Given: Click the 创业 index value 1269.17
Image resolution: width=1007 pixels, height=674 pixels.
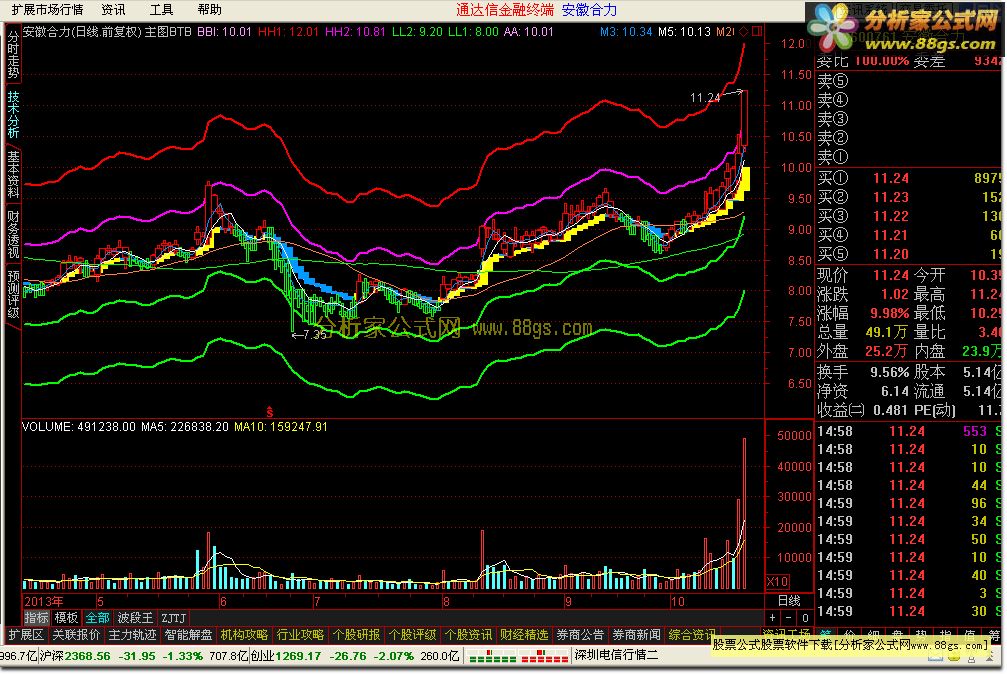Looking at the screenshot, I should coord(299,656).
